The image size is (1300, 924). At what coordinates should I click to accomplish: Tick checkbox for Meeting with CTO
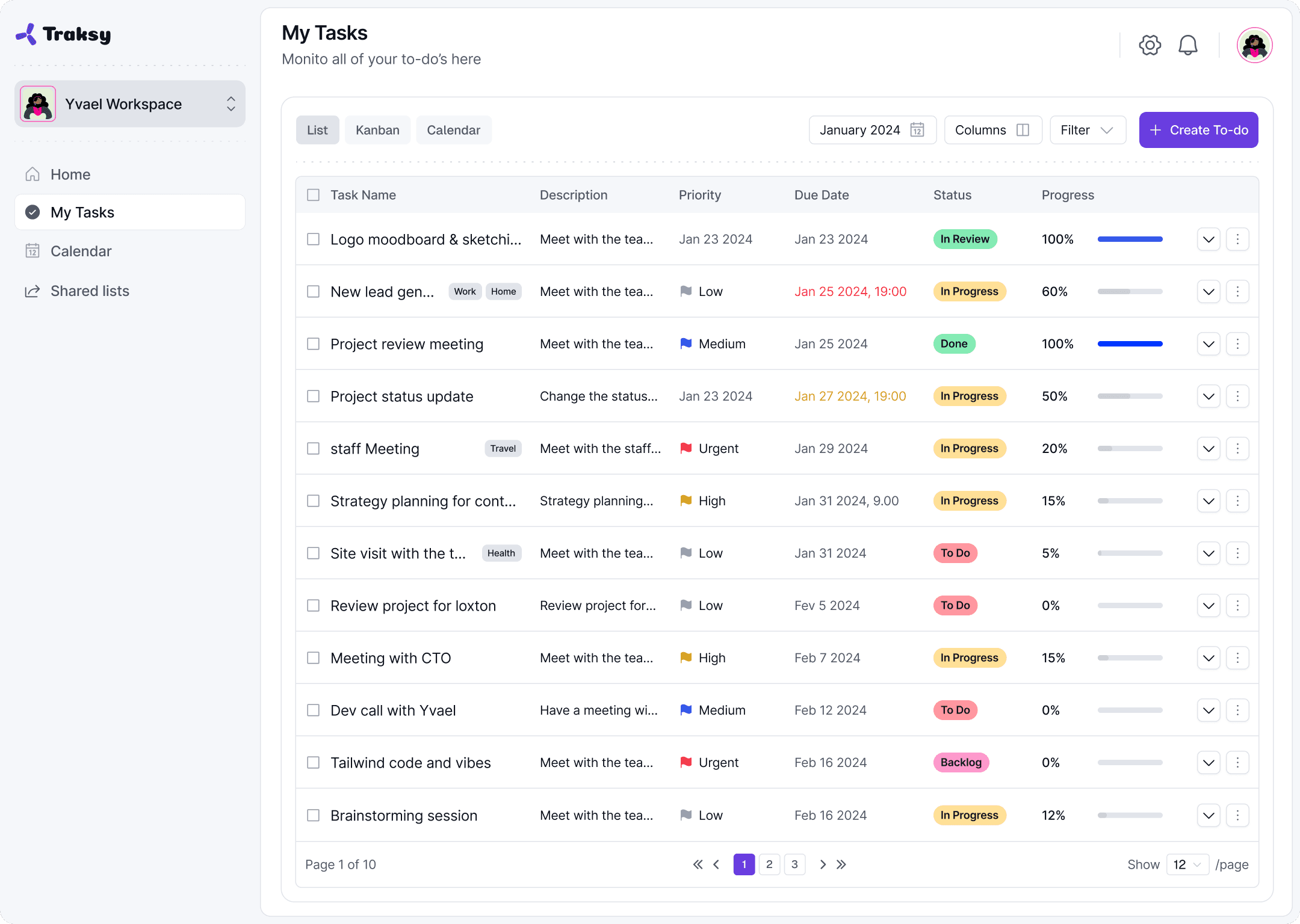click(313, 658)
